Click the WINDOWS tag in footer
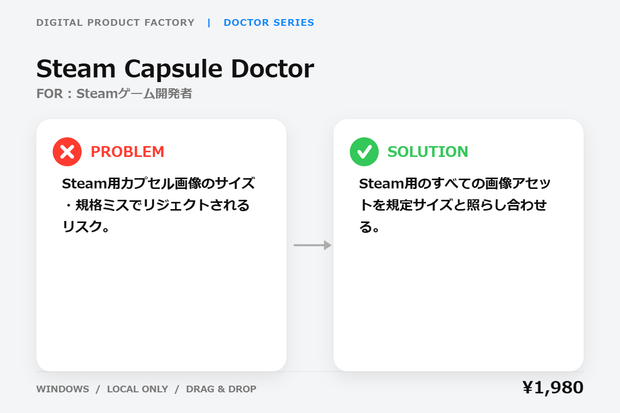This screenshot has width=620, height=413. point(63,389)
